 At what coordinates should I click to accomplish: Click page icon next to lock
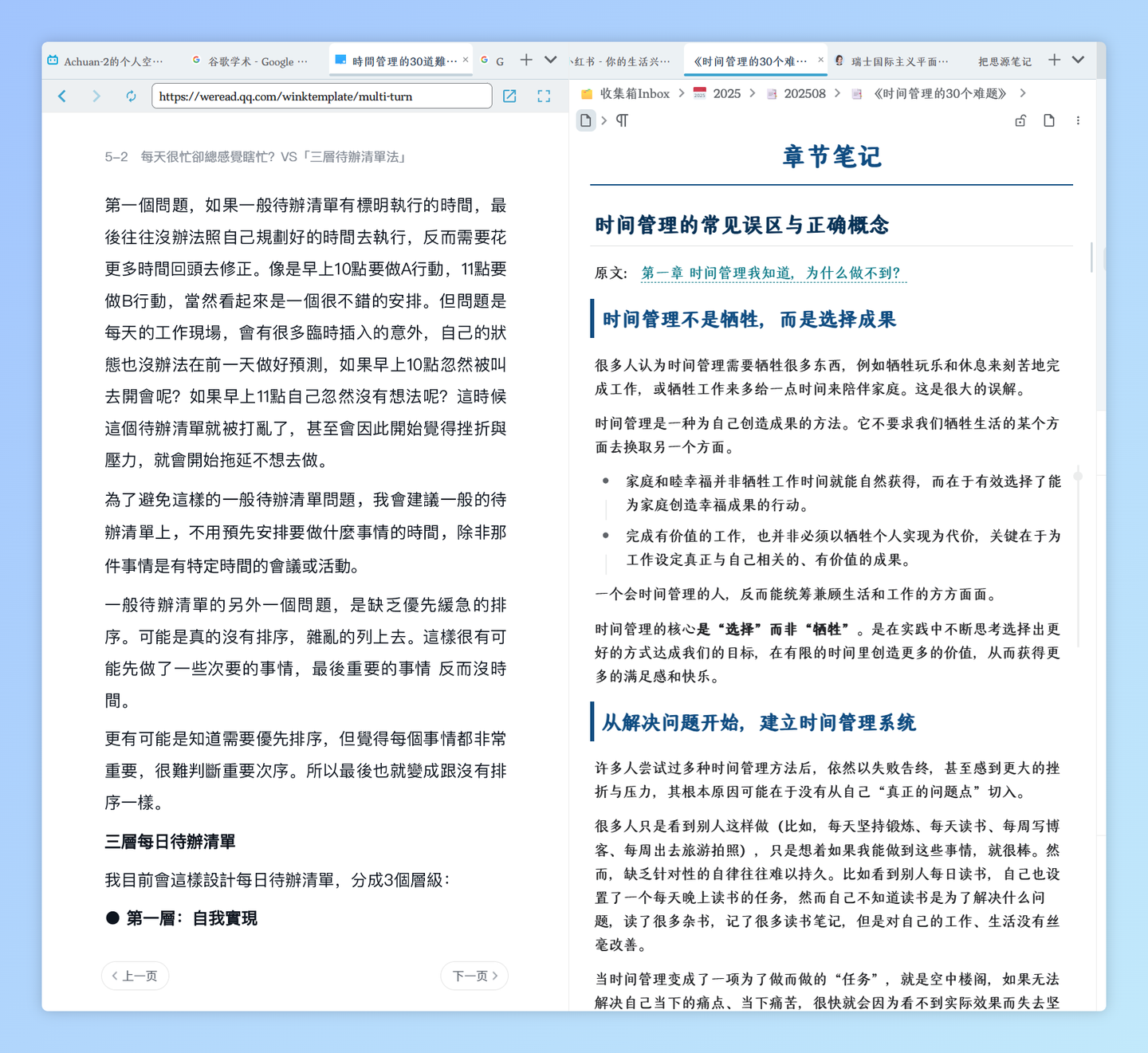tap(1049, 120)
